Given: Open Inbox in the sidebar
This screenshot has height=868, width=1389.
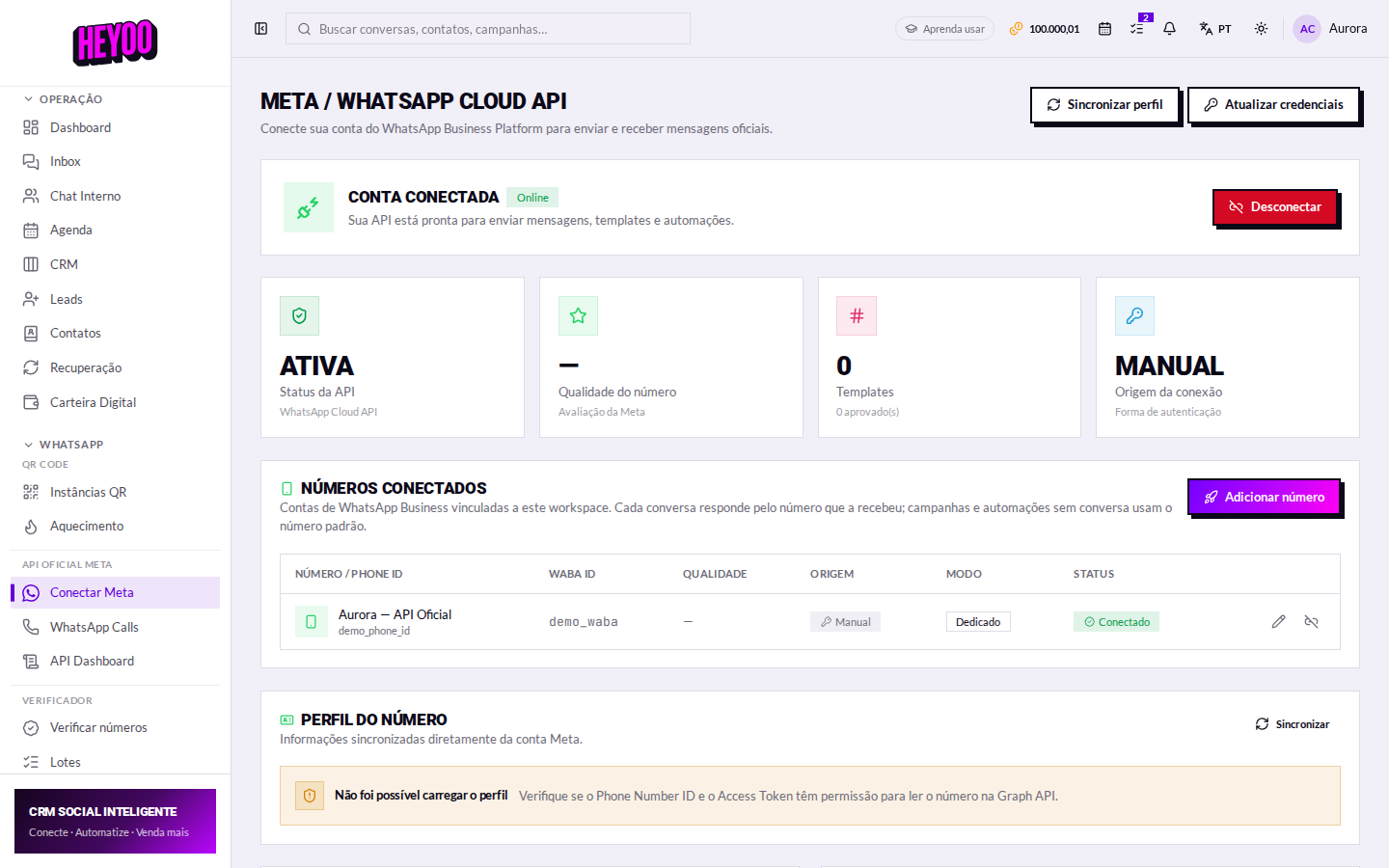Looking at the screenshot, I should click(115, 162).
